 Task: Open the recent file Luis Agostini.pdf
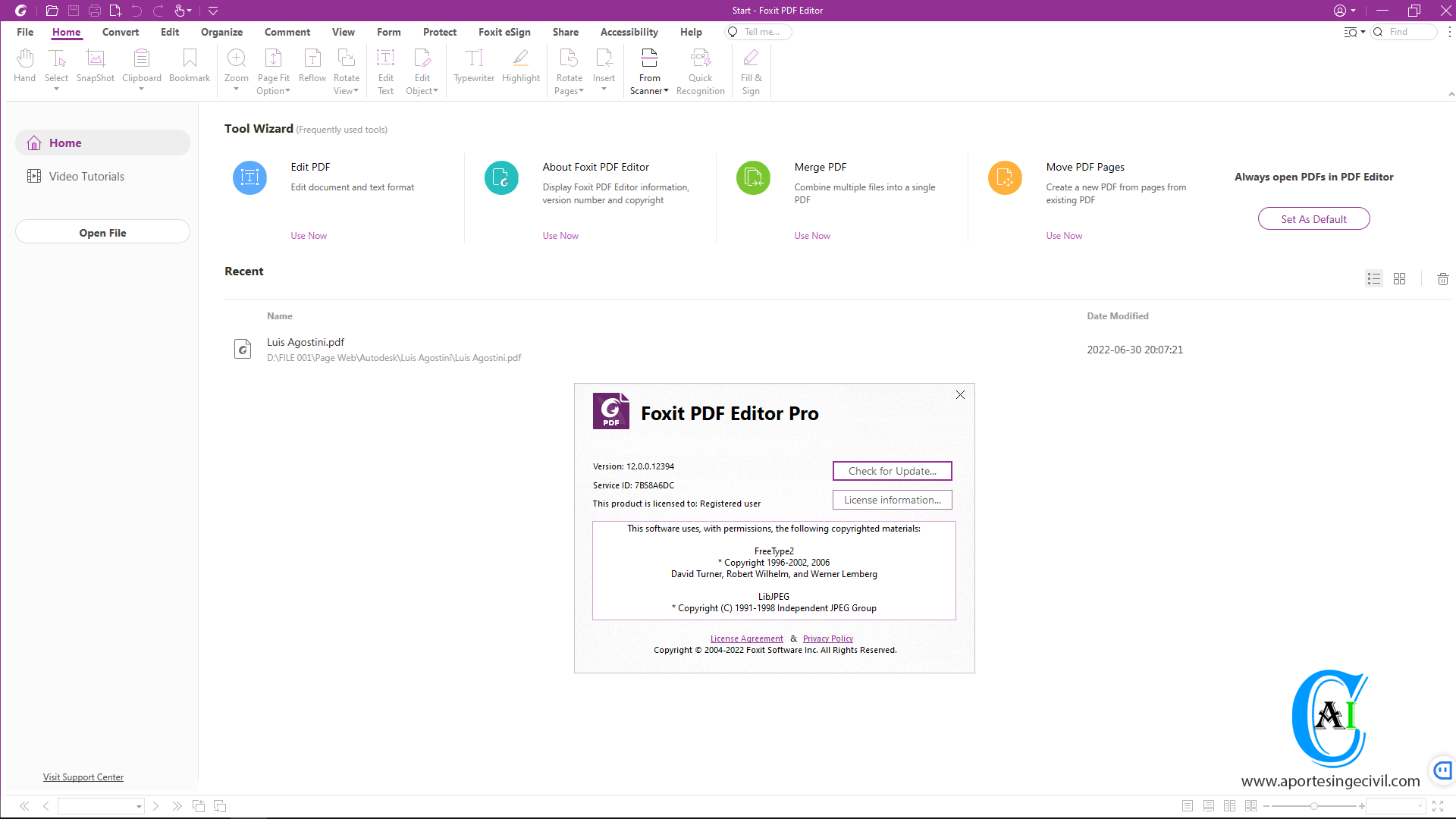click(305, 342)
